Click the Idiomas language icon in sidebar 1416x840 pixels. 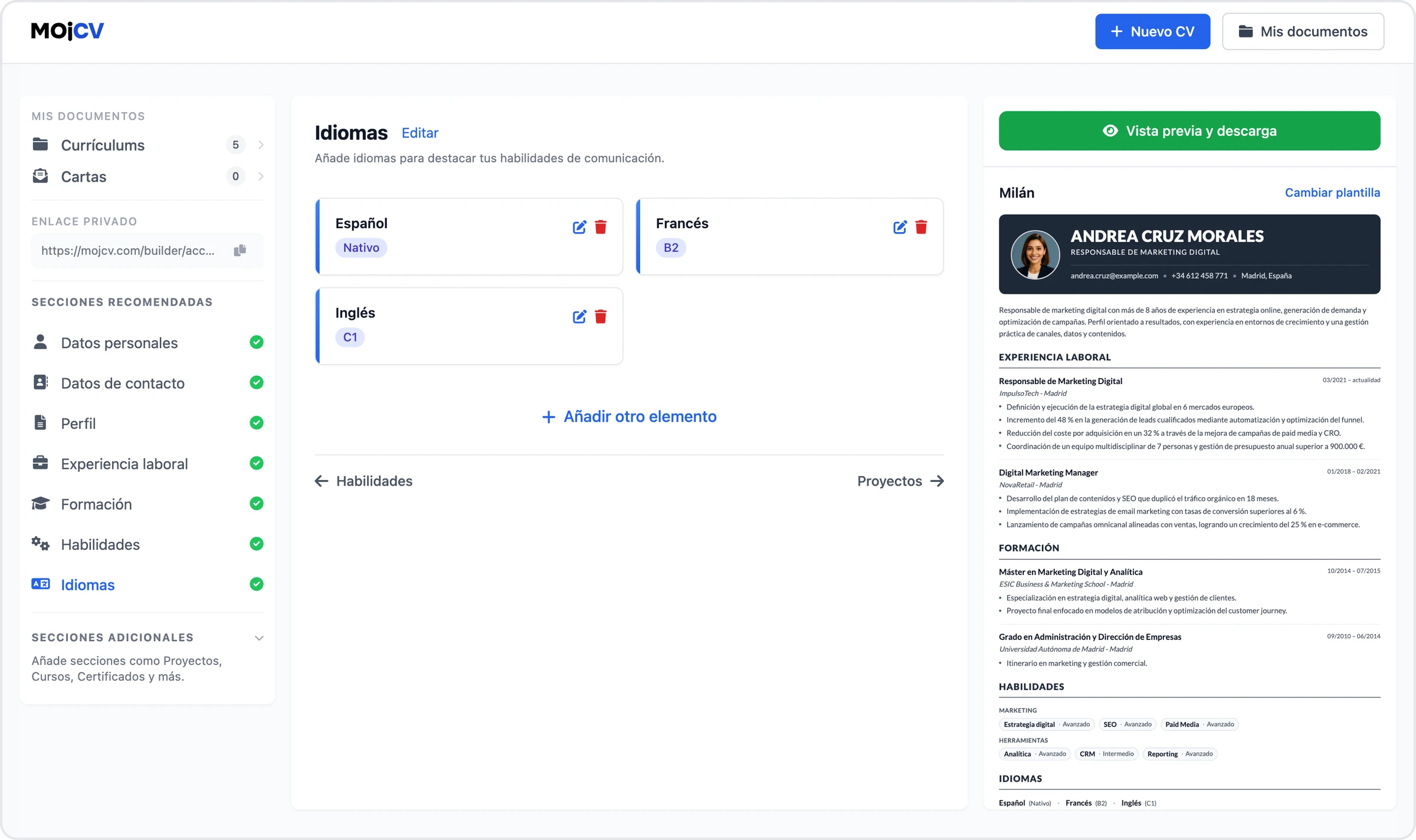(40, 584)
